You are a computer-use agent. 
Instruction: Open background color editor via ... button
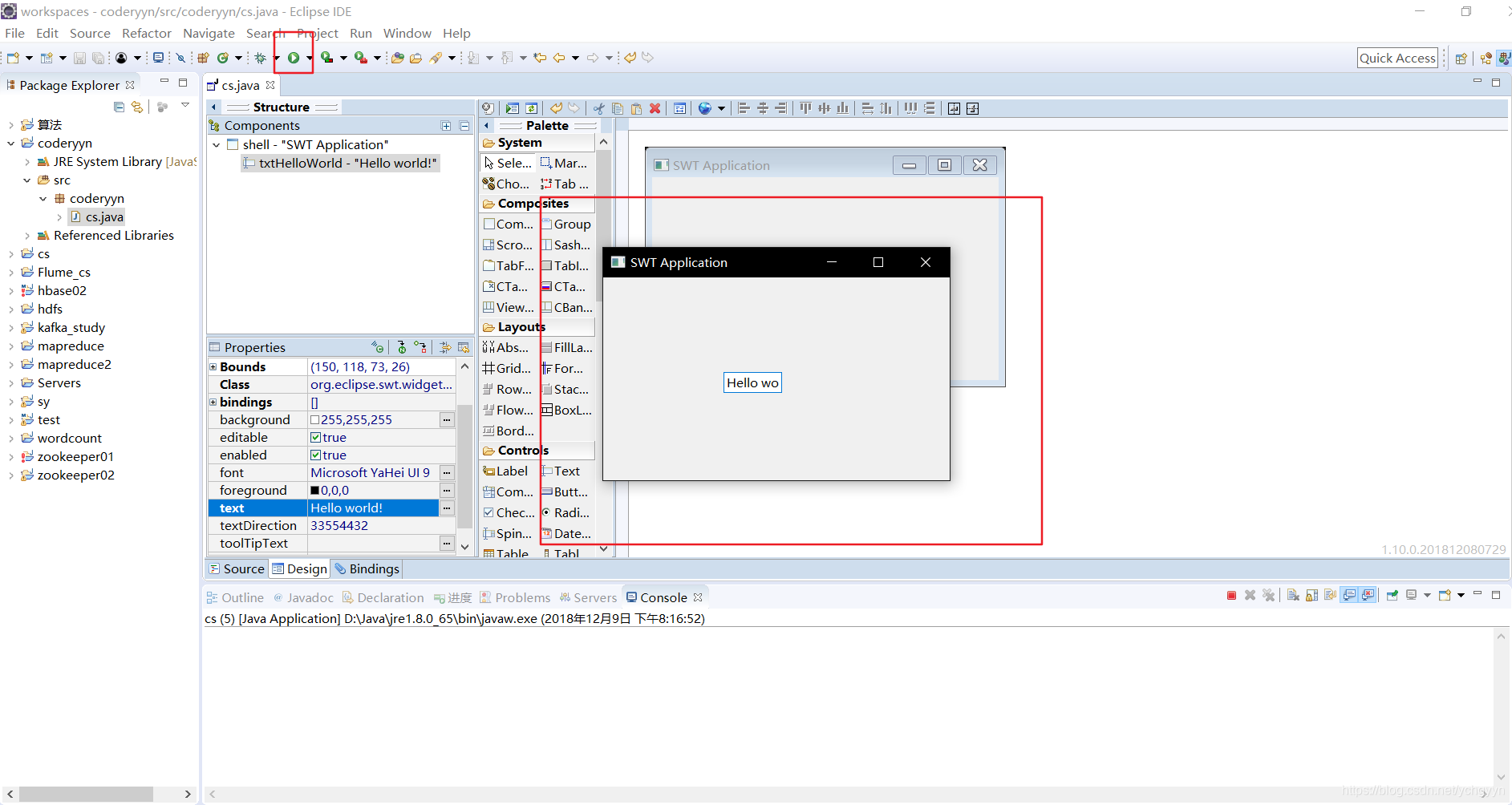[447, 419]
